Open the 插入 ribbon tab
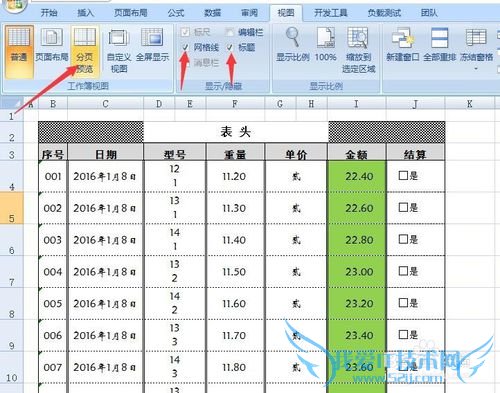Screen dimensions: 500x393 [x=85, y=13]
